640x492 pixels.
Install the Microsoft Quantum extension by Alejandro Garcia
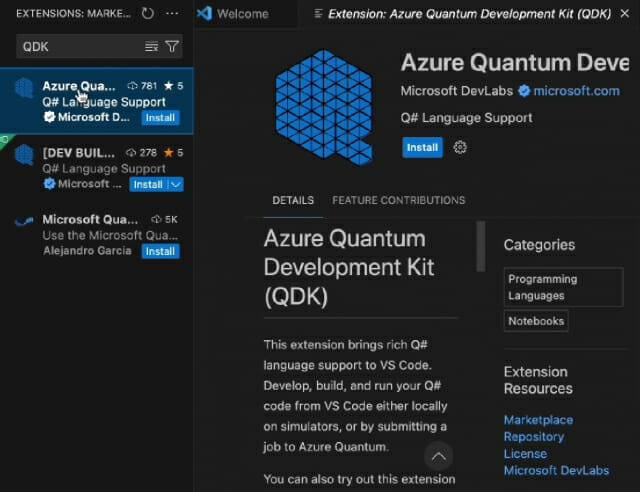click(x=160, y=251)
